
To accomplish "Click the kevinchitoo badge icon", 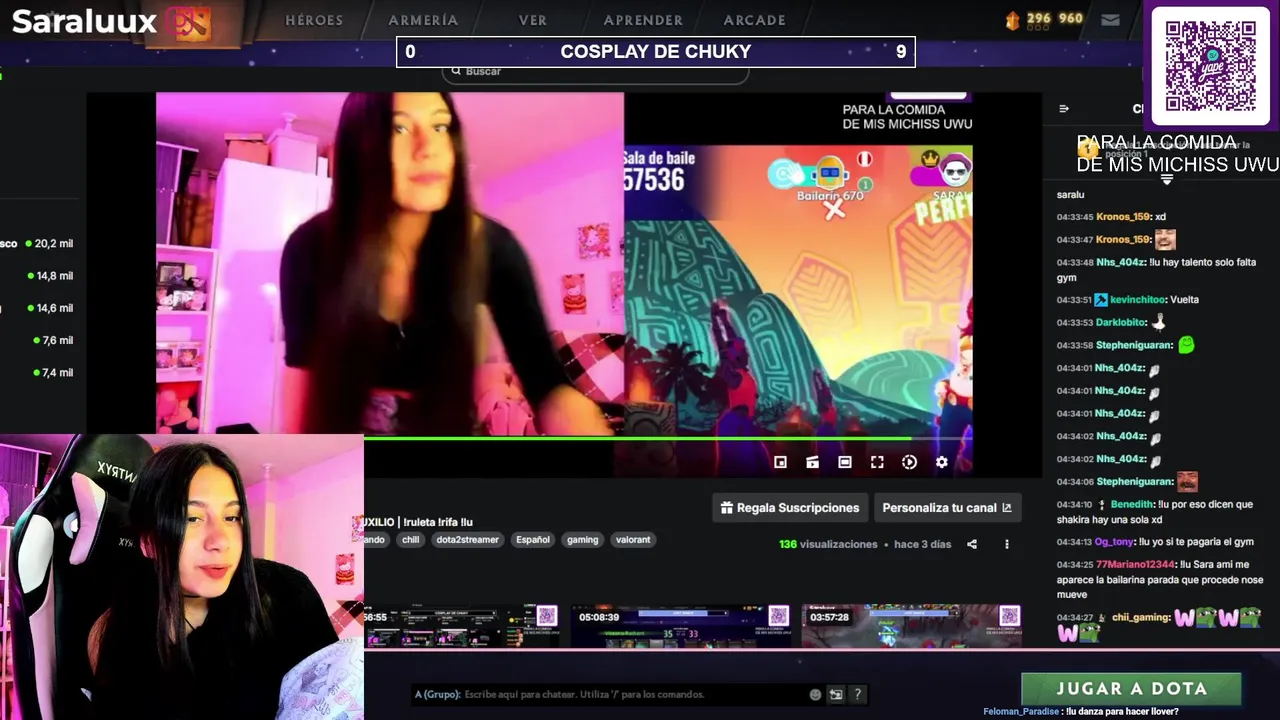I will pyautogui.click(x=1101, y=300).
